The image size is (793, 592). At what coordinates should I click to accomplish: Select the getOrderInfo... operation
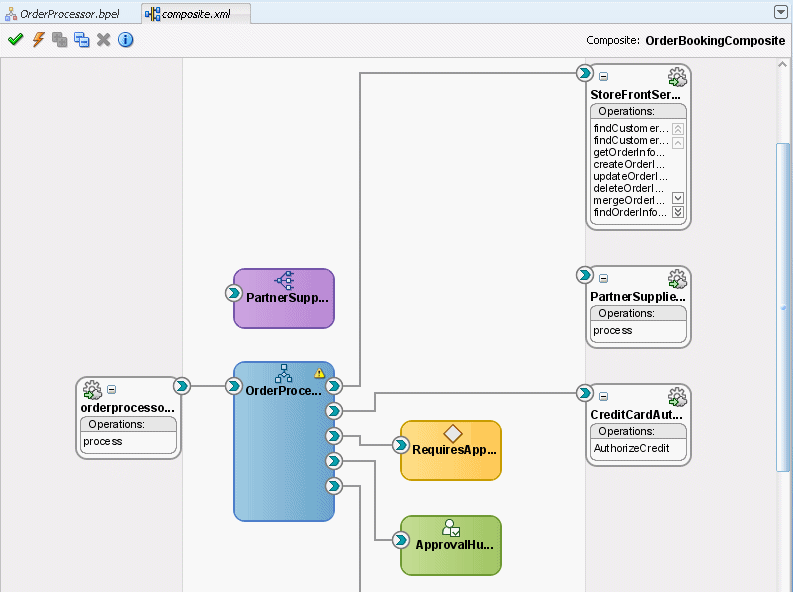629,152
